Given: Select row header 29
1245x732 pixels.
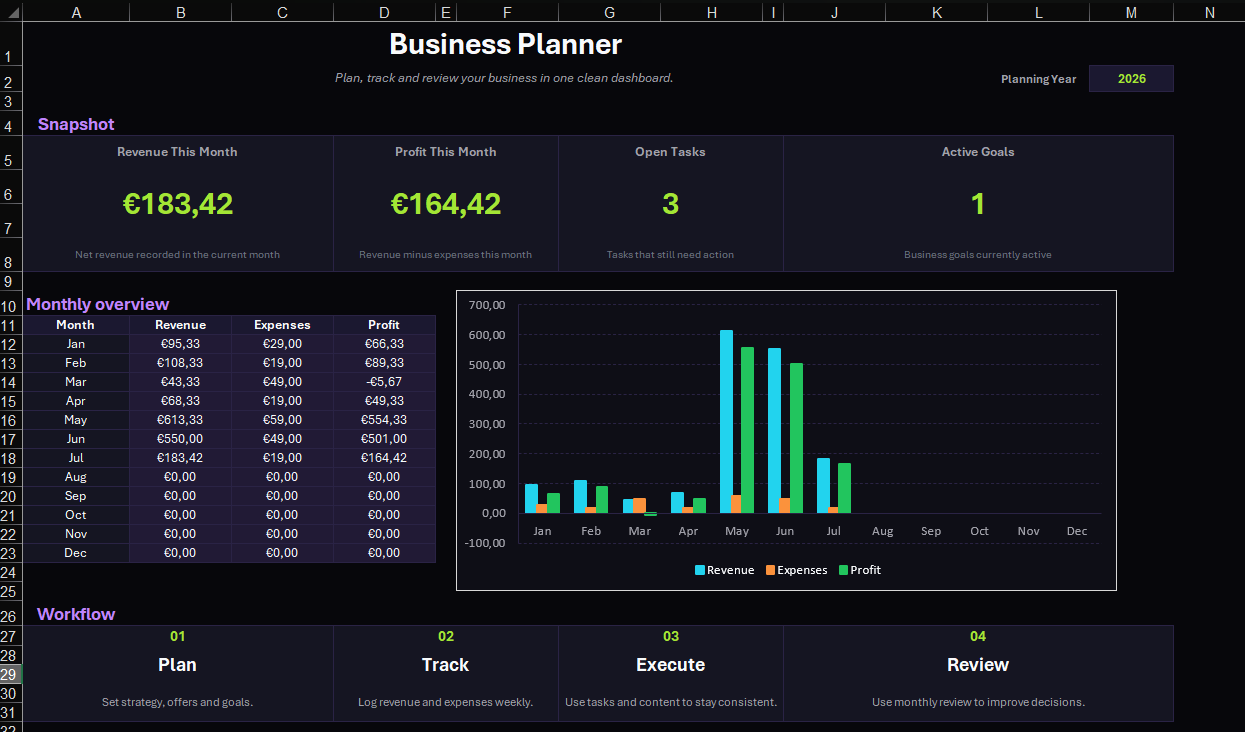Looking at the screenshot, I should pyautogui.click(x=10, y=674).
